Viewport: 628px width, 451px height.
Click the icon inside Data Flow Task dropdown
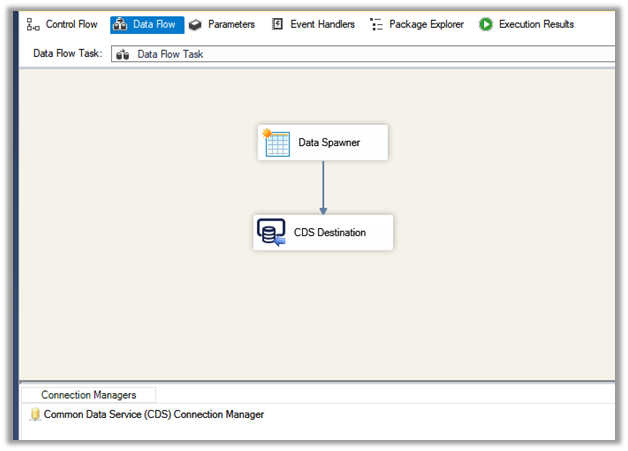coord(125,54)
